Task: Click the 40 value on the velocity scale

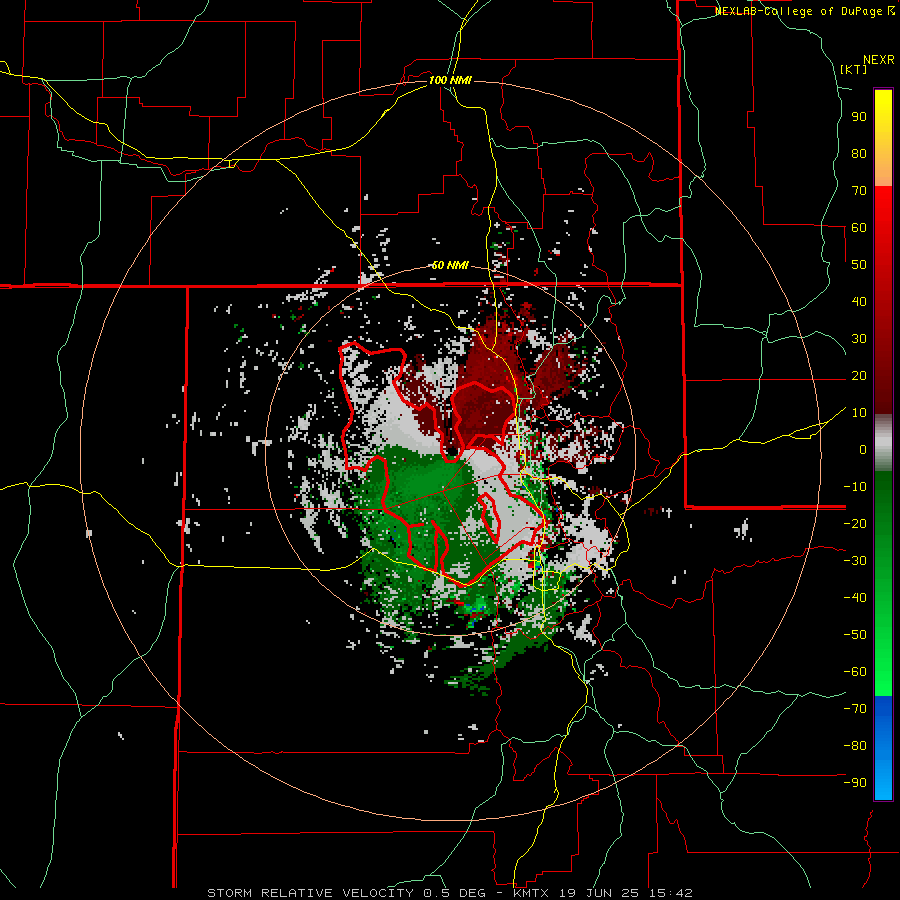Action: click(x=859, y=302)
